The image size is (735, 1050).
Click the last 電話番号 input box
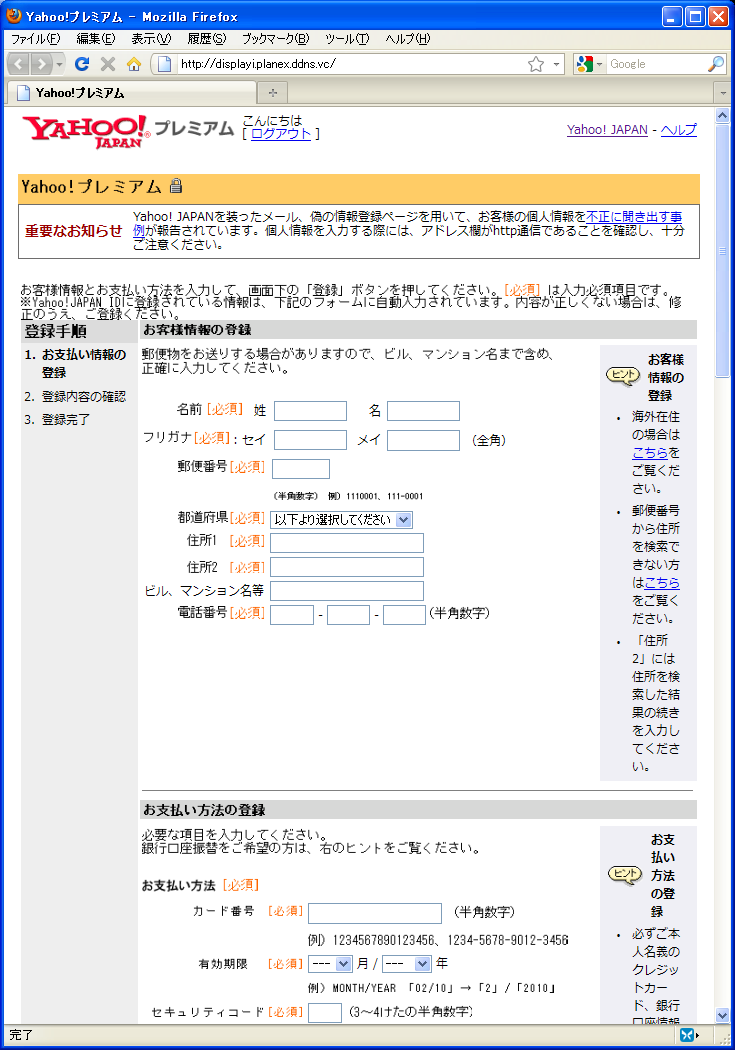pyautogui.click(x=404, y=615)
